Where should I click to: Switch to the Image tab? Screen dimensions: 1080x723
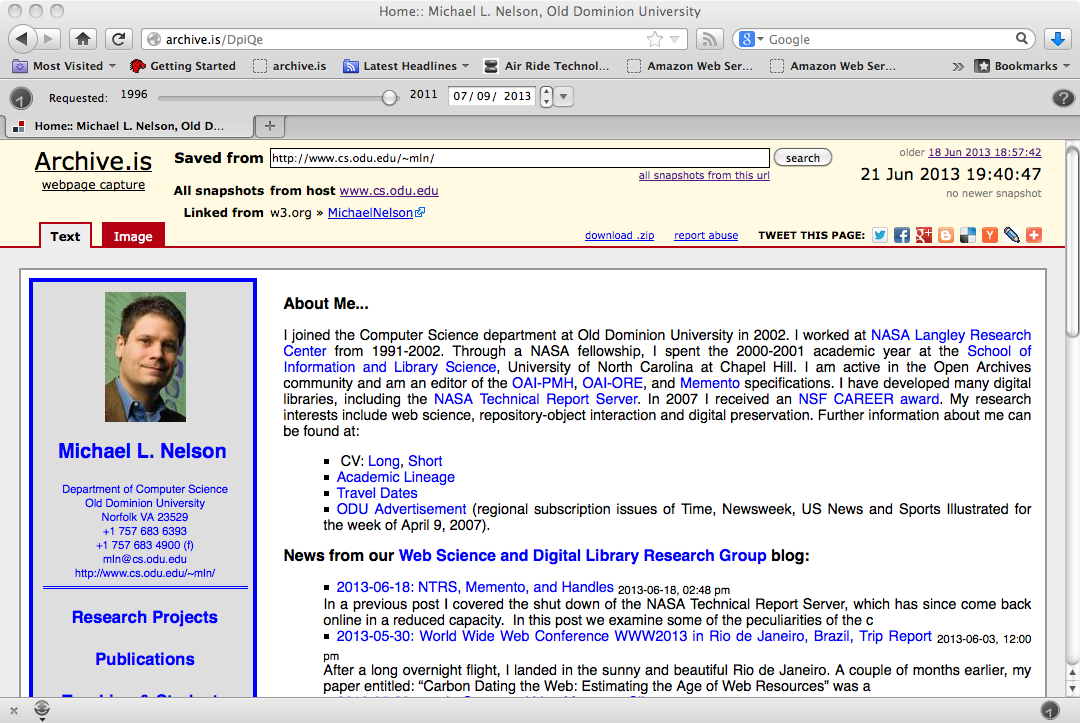133,236
